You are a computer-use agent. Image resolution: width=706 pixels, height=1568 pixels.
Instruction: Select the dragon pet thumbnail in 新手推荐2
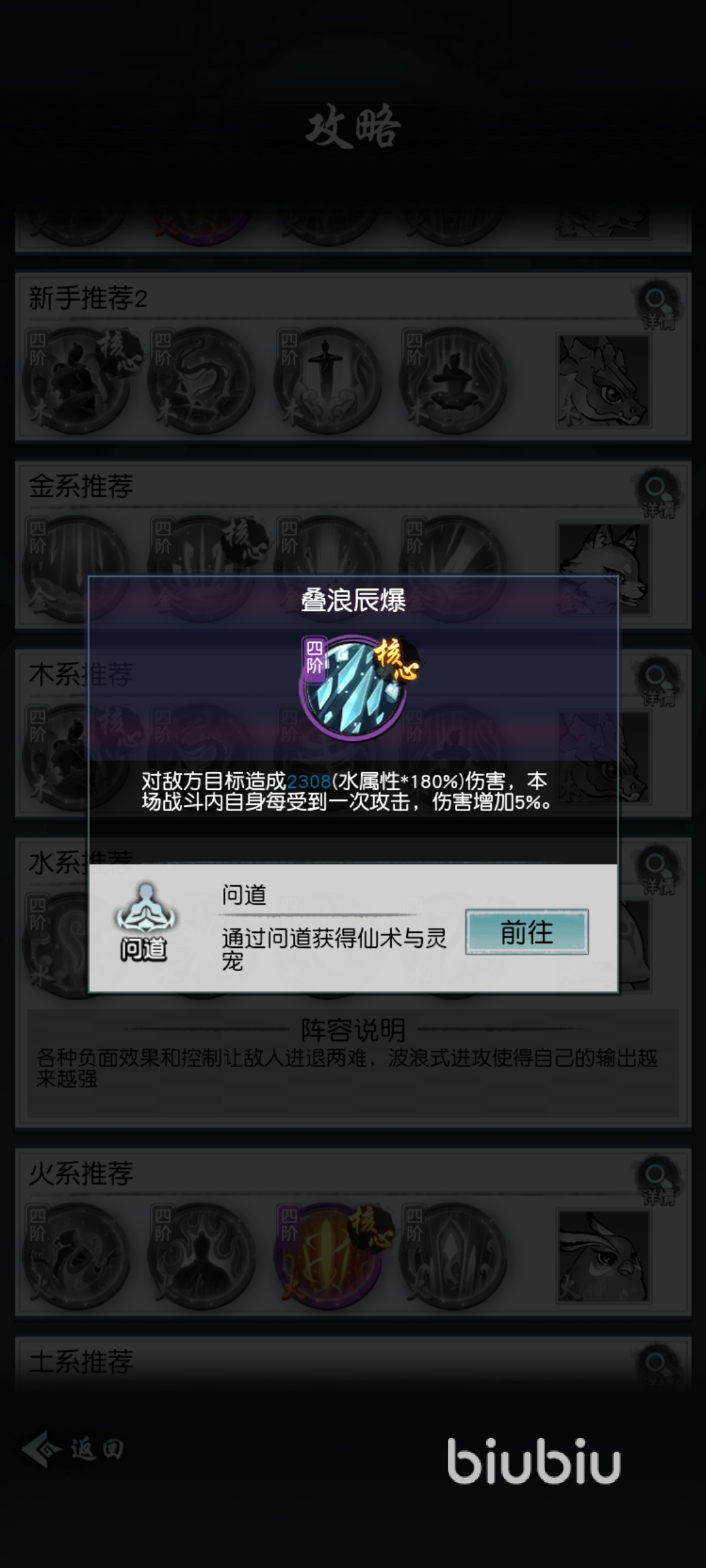click(603, 381)
